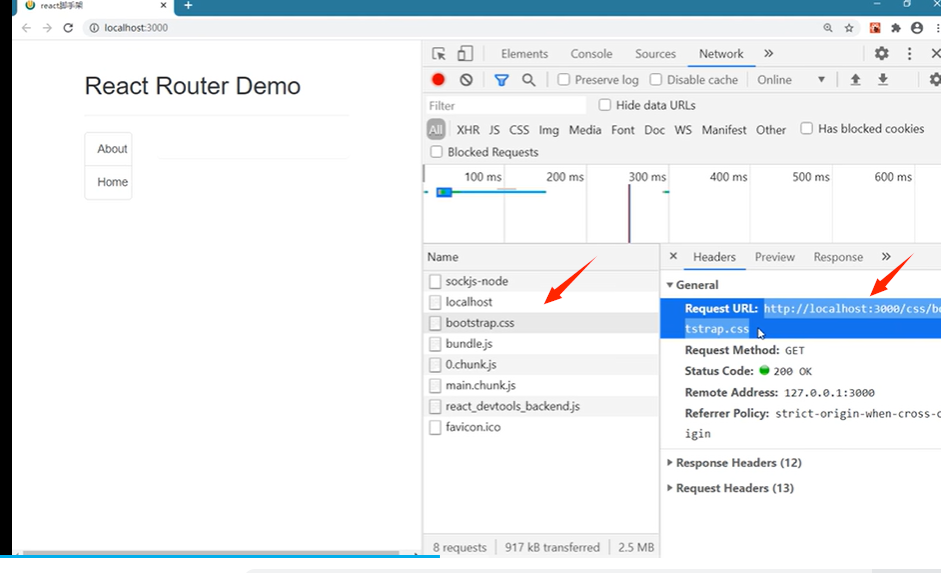Show more request detail tabs chevron

[886, 256]
